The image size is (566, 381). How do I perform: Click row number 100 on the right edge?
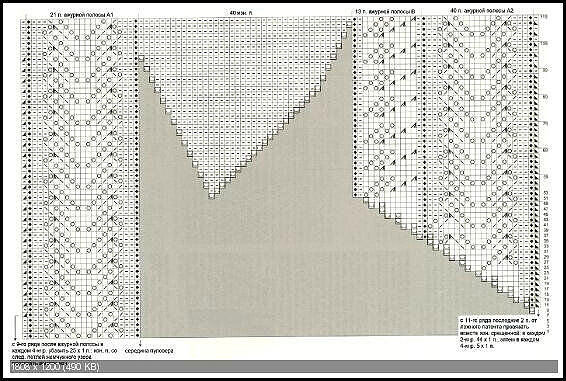(544, 43)
